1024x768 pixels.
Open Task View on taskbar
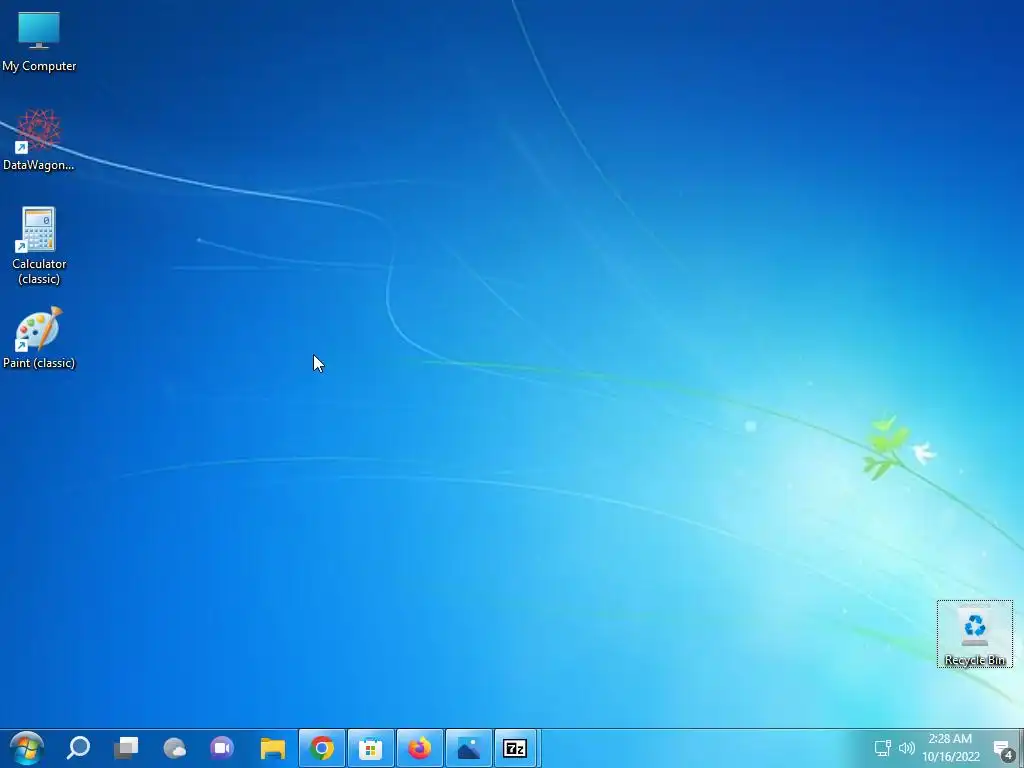coord(126,748)
